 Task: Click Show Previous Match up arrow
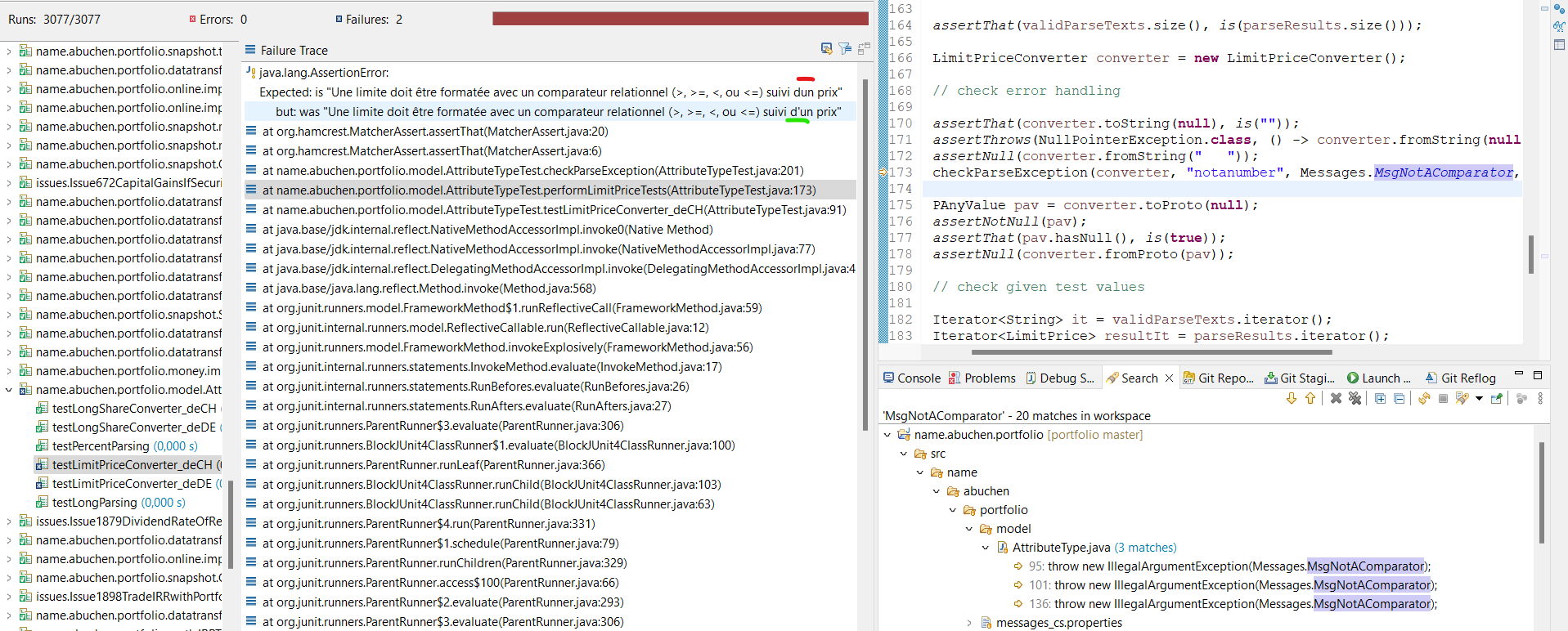(x=1310, y=399)
